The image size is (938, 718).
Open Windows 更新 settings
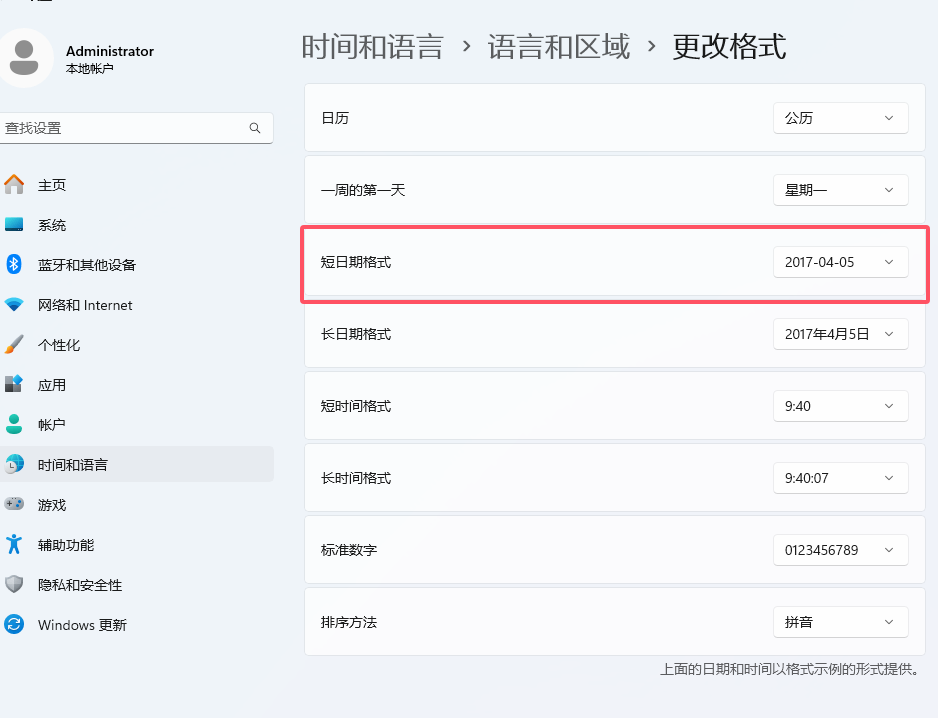[76, 624]
